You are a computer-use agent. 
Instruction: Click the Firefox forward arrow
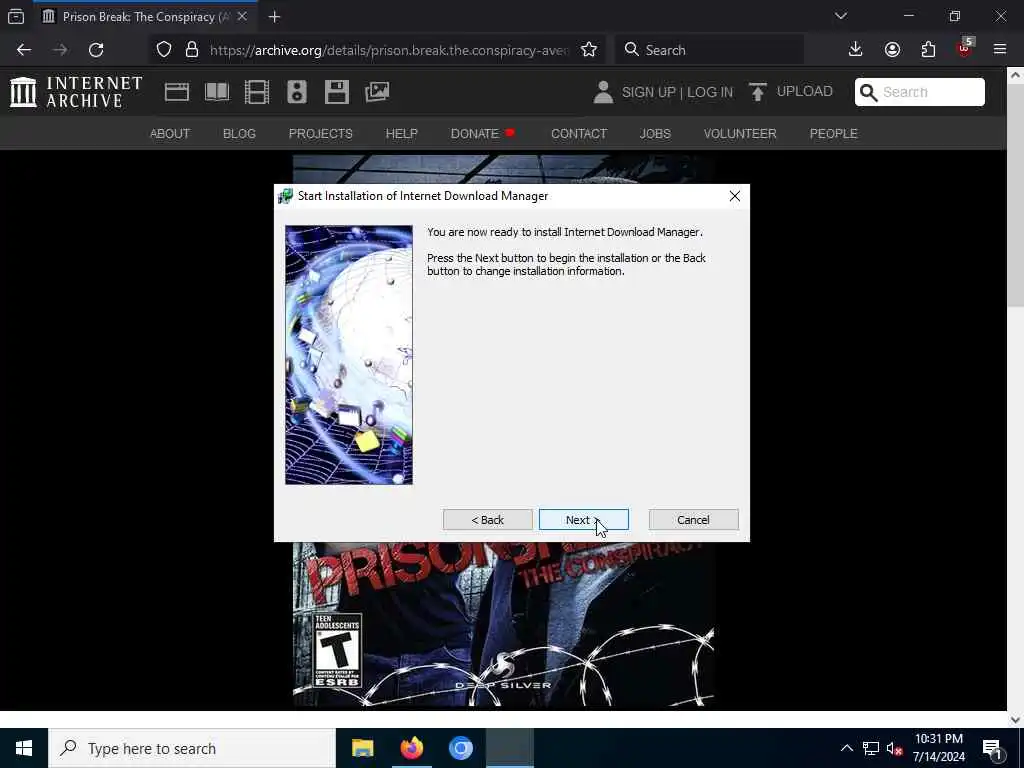pyautogui.click(x=60, y=50)
